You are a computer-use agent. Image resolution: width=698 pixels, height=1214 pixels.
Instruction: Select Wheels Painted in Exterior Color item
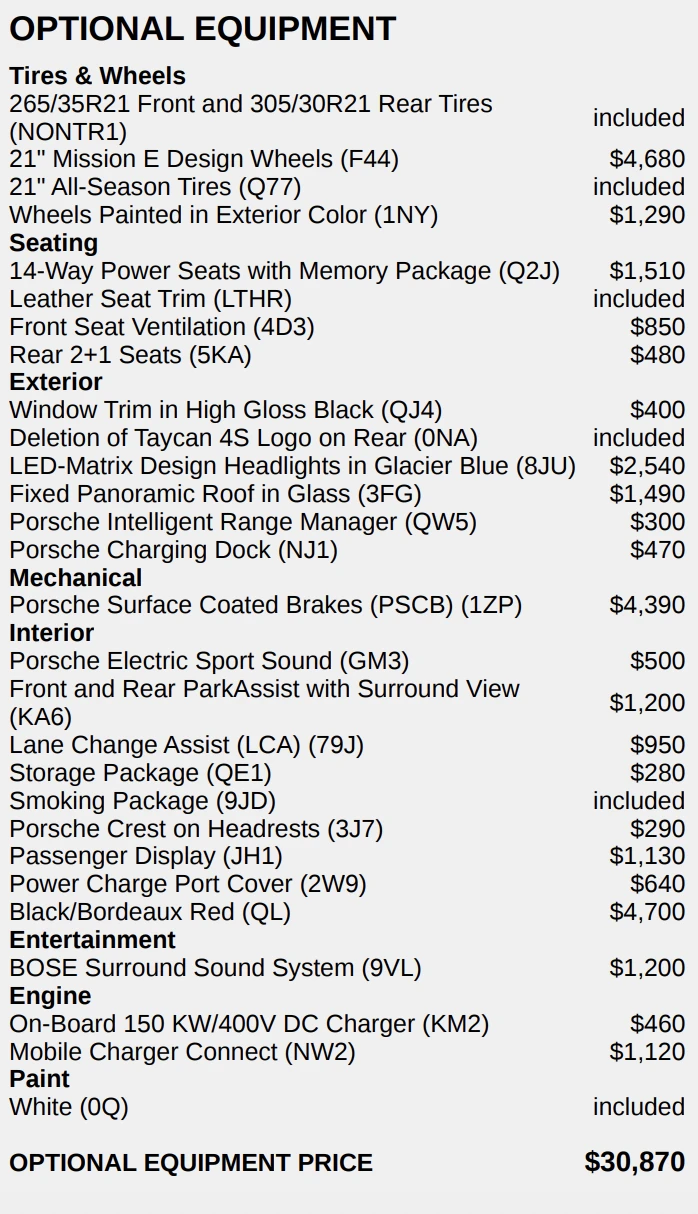(x=224, y=215)
